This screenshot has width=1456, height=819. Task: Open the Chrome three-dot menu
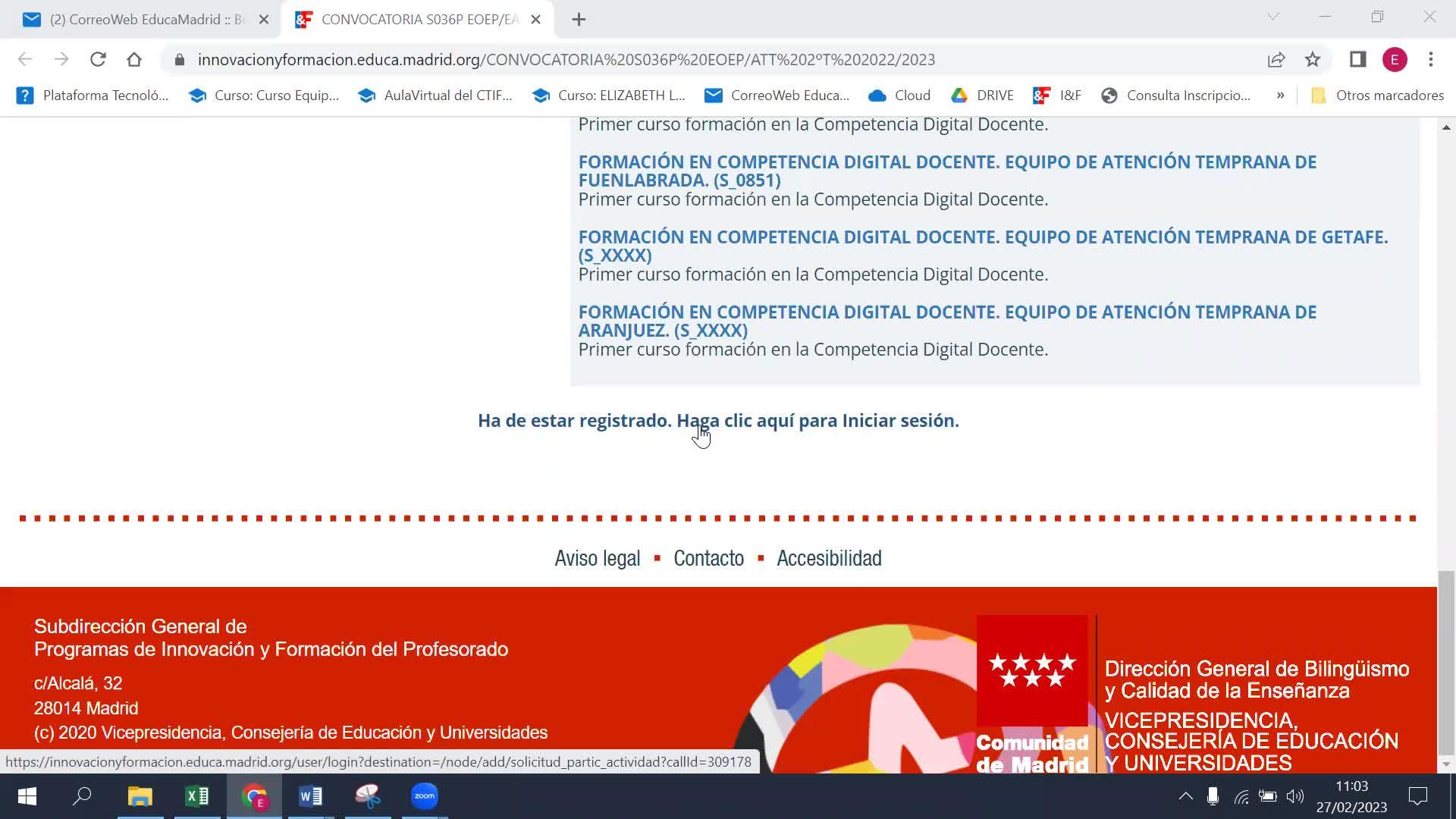(1431, 59)
